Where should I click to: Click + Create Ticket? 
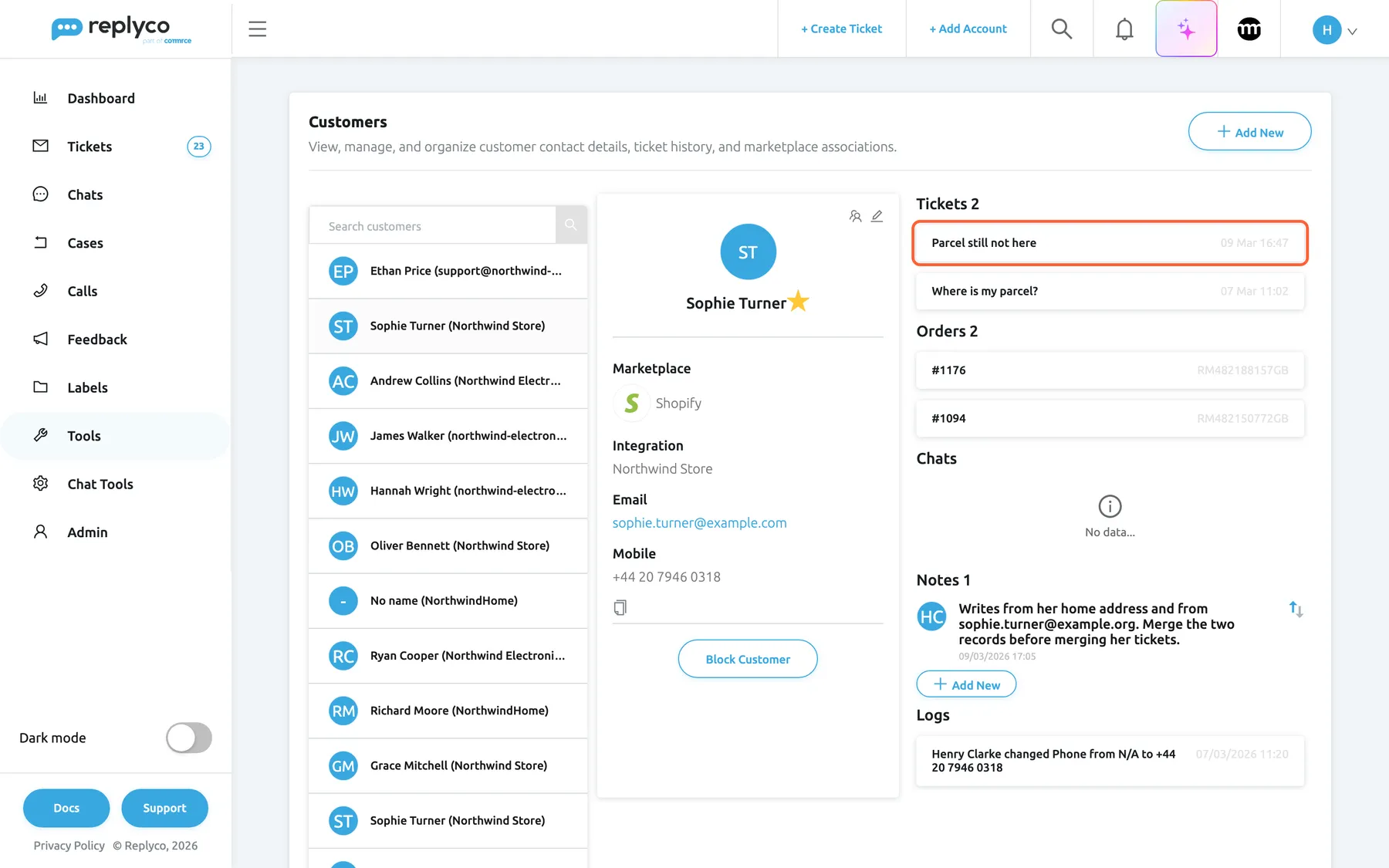pyautogui.click(x=841, y=29)
